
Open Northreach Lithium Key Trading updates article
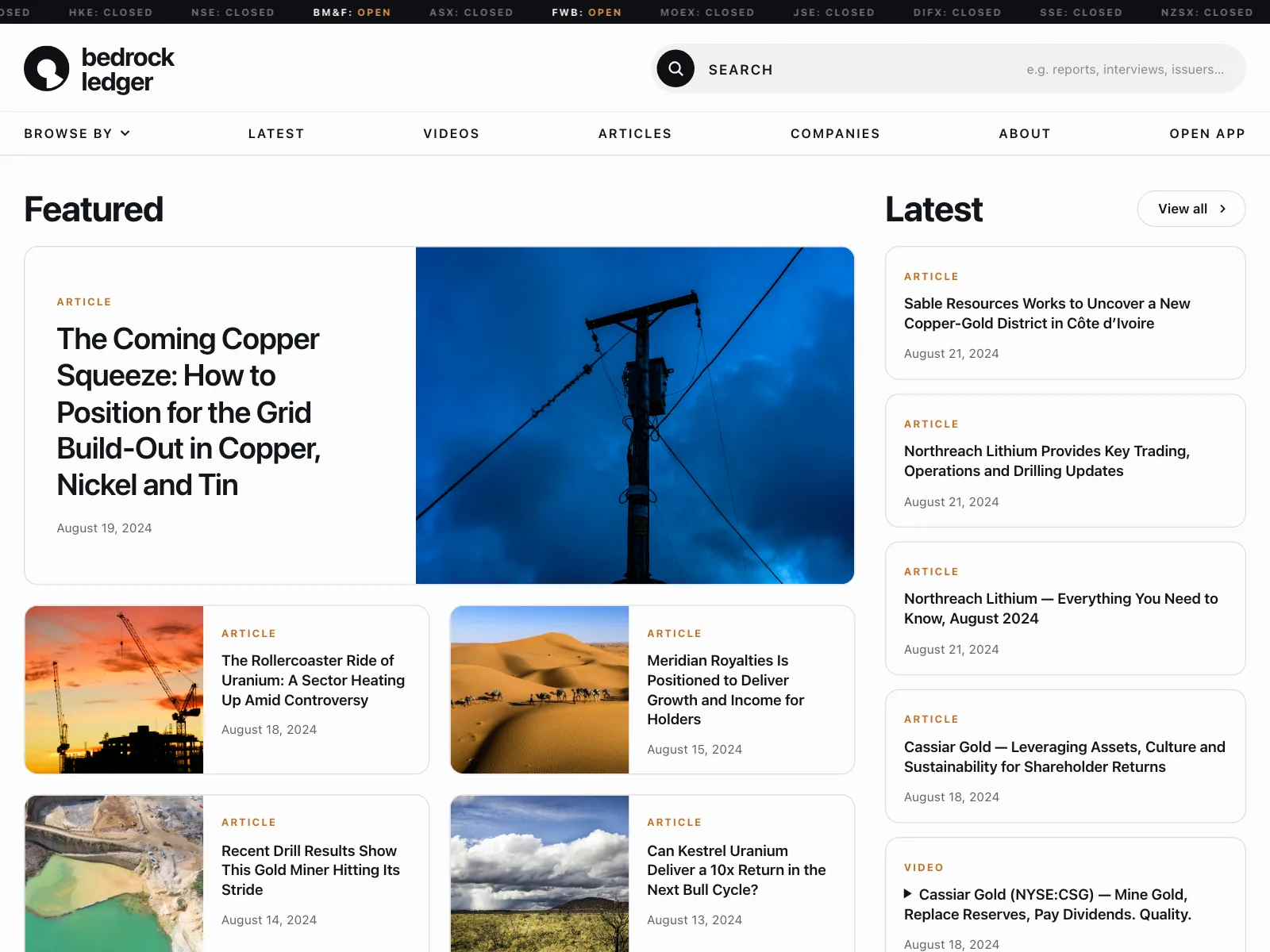[x=1047, y=461]
